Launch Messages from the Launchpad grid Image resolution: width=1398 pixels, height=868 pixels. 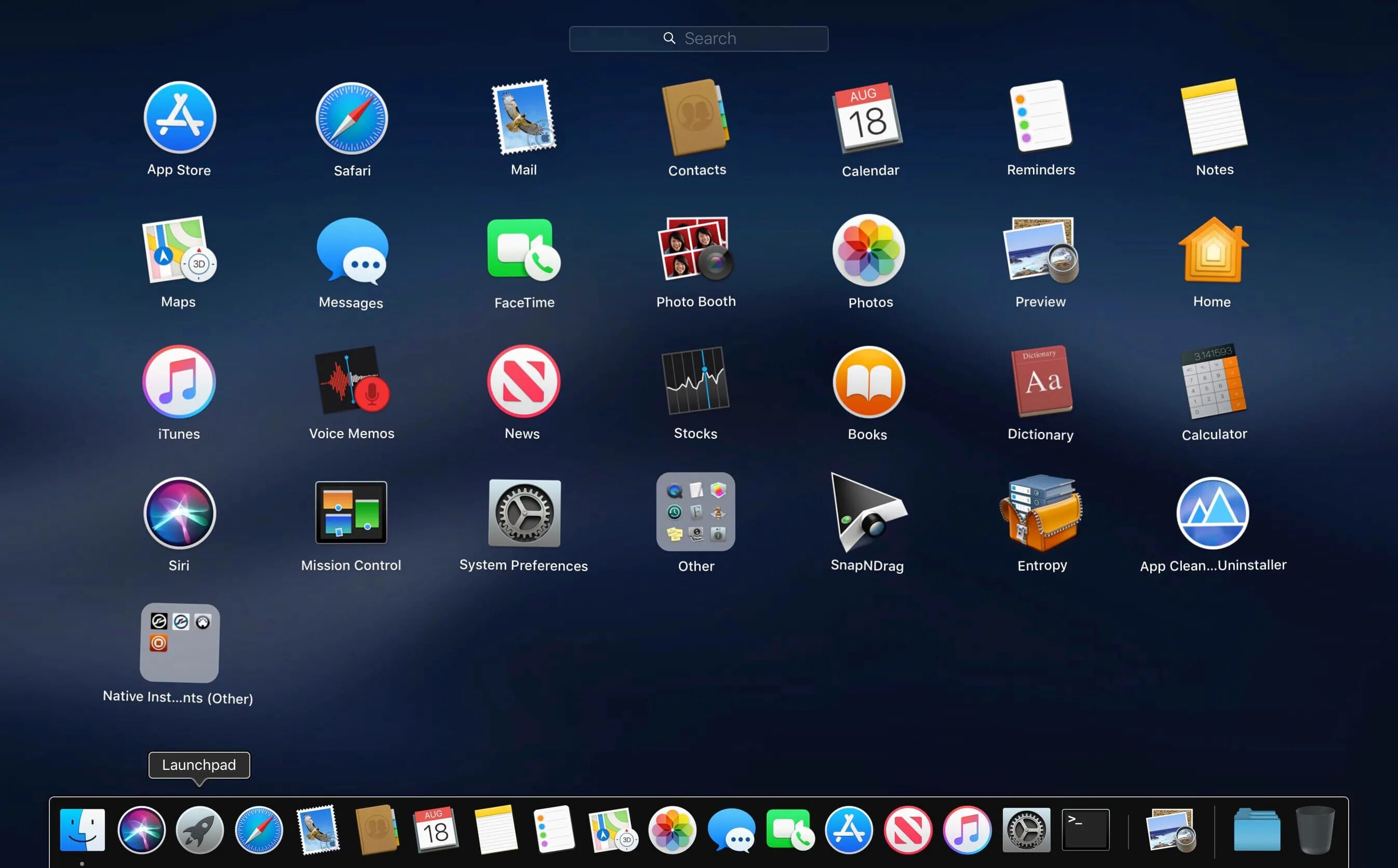point(352,251)
